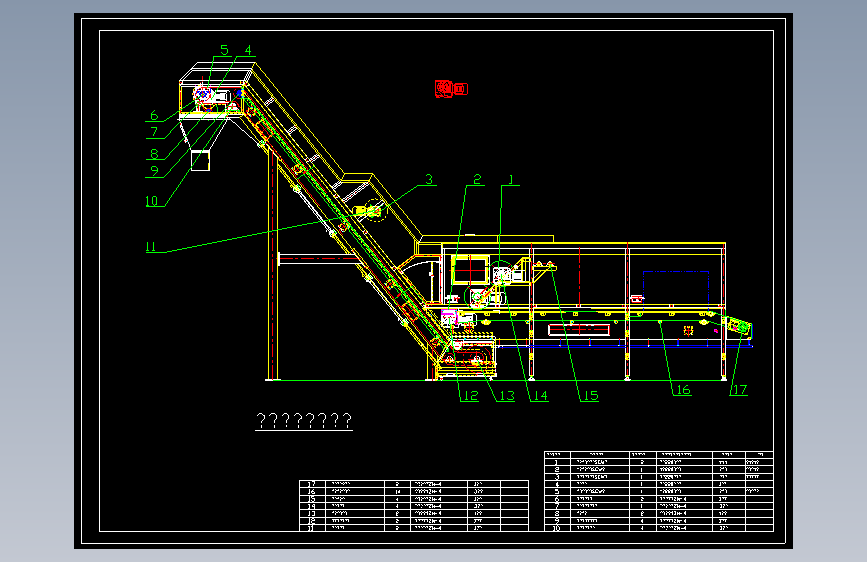This screenshot has height=562, width=867.
Task: Click callout label 17 below the conveyor
Action: click(x=740, y=389)
